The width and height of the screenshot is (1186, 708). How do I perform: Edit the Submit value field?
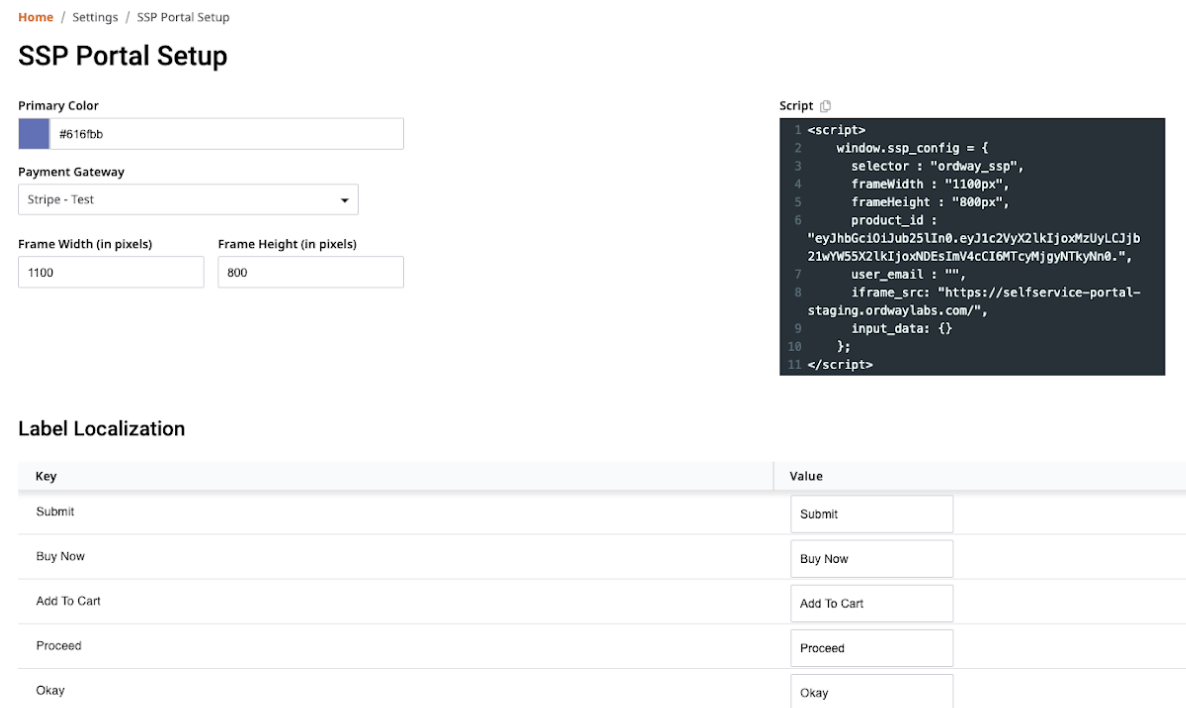(x=871, y=514)
